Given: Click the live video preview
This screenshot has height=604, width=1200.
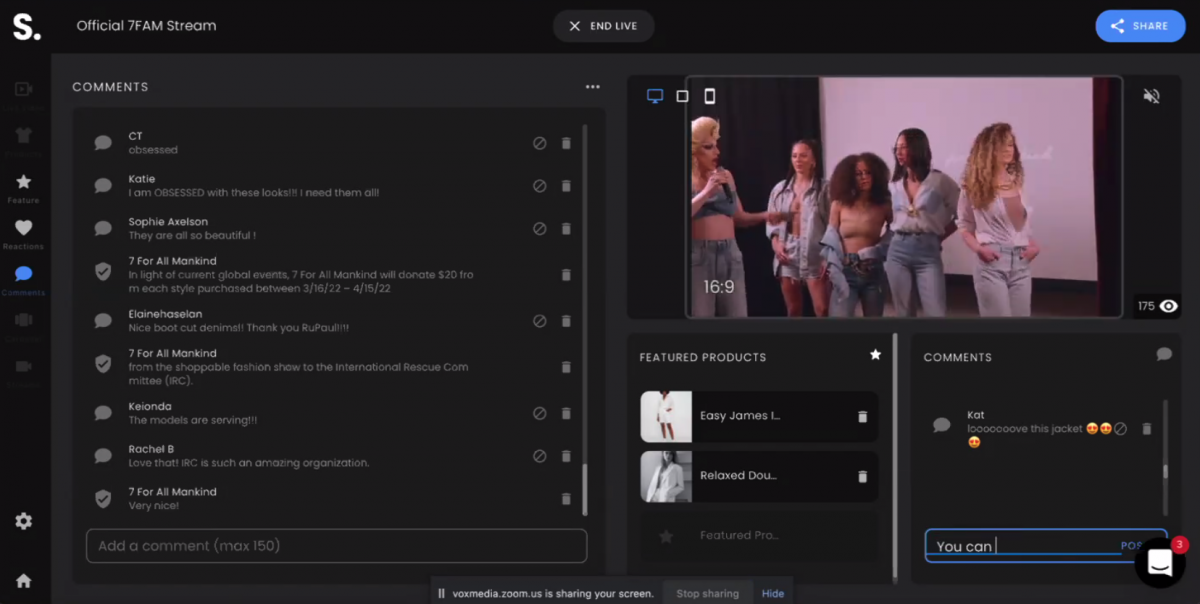Looking at the screenshot, I should tap(904, 197).
